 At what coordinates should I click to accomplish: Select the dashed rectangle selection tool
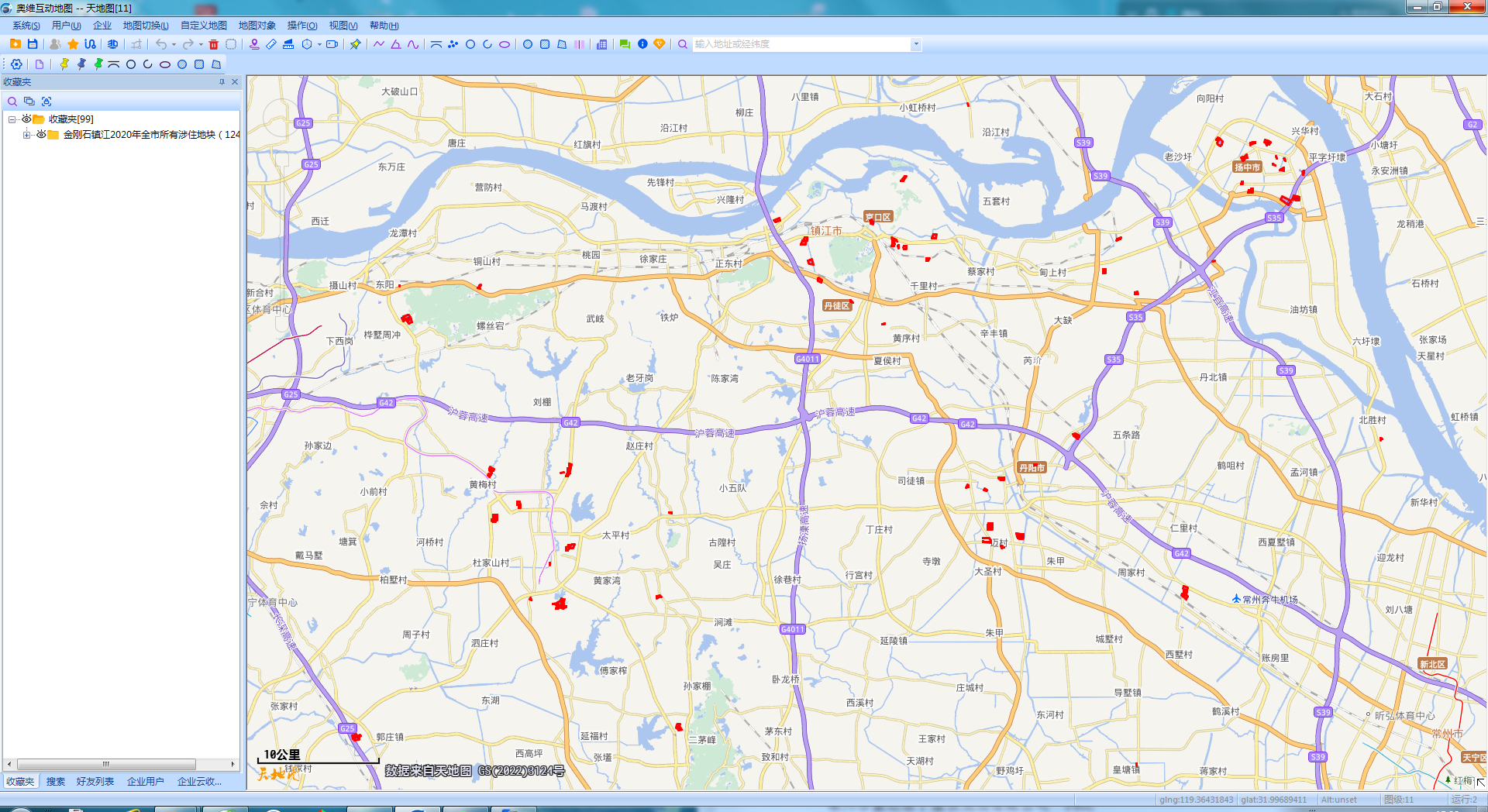(231, 44)
